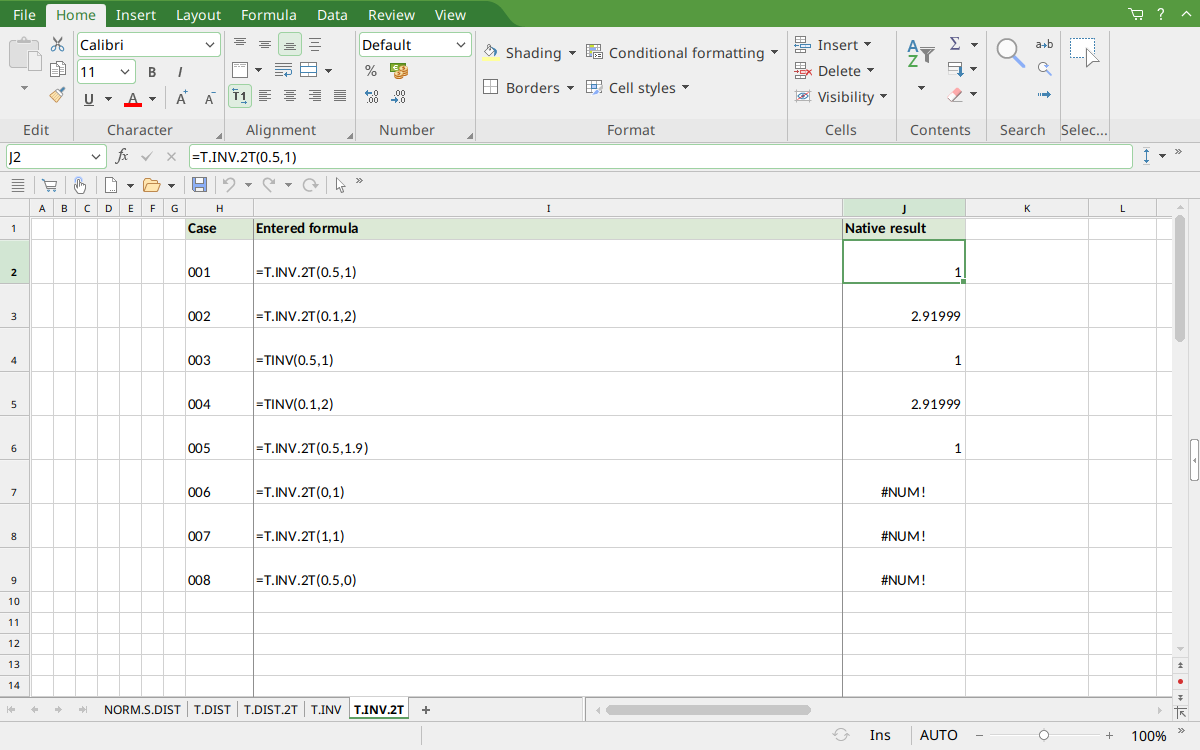
Task: Toggle Bold formatting
Action: click(x=152, y=72)
